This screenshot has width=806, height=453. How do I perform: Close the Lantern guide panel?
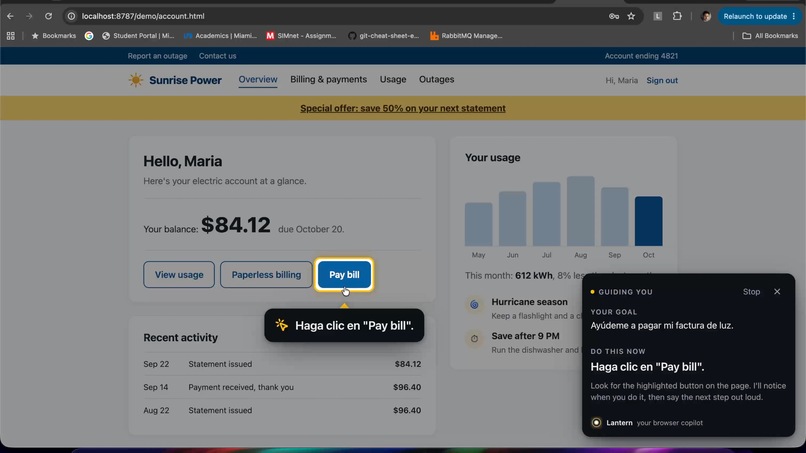[777, 292]
